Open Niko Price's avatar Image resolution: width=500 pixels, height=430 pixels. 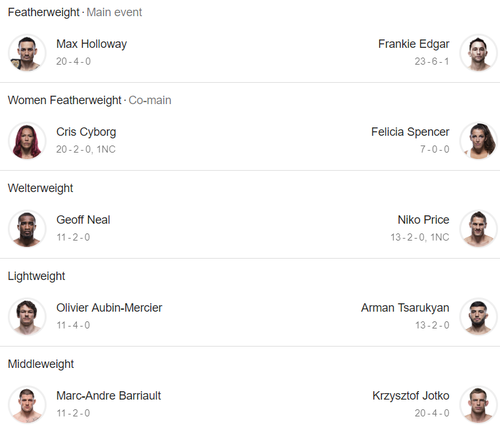pyautogui.click(x=479, y=229)
